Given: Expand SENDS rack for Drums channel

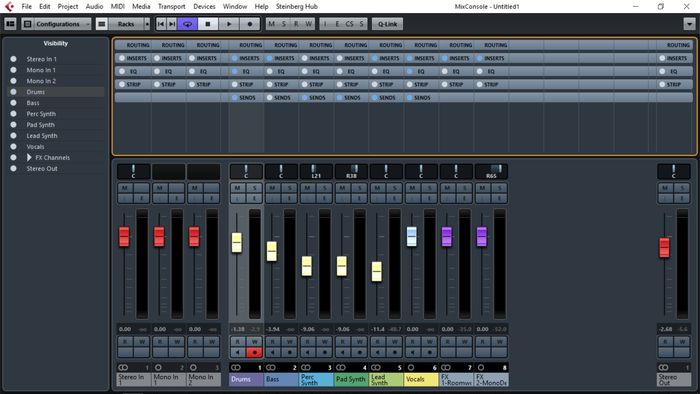Looking at the screenshot, I should click(x=246, y=97).
